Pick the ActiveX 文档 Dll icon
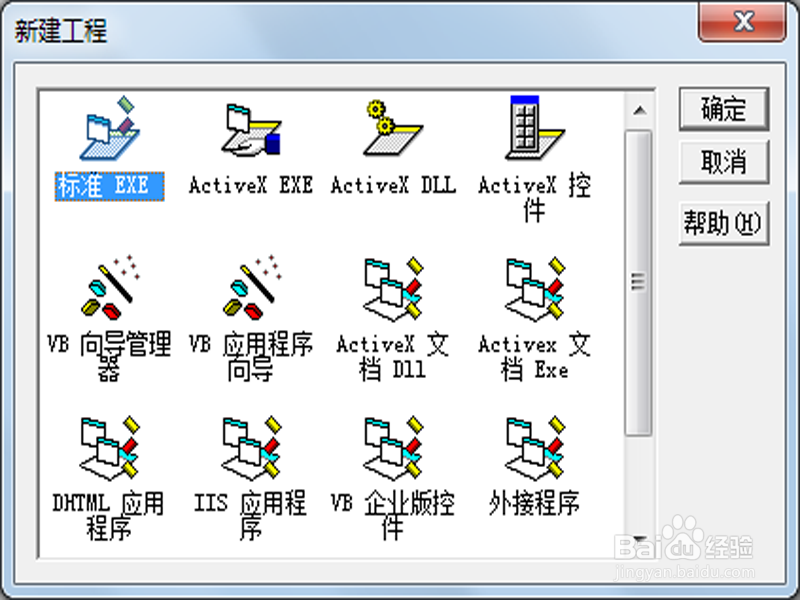 (x=393, y=289)
